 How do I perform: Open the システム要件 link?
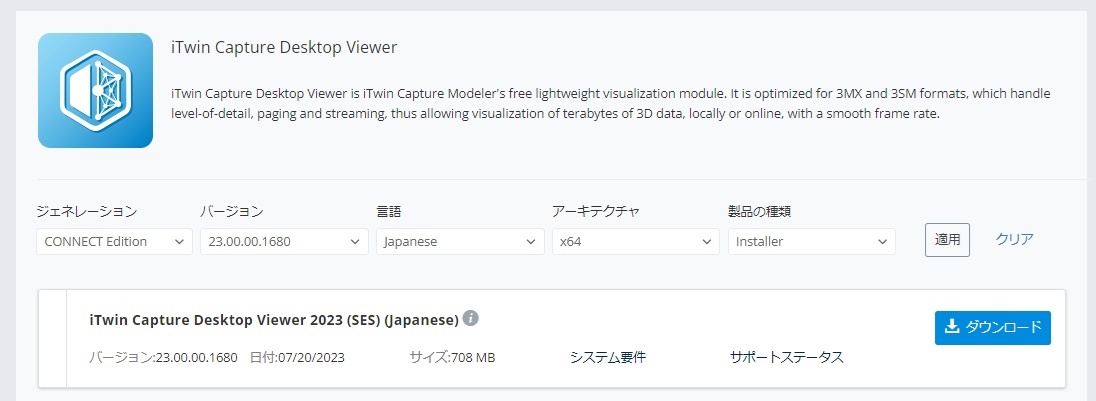607,358
